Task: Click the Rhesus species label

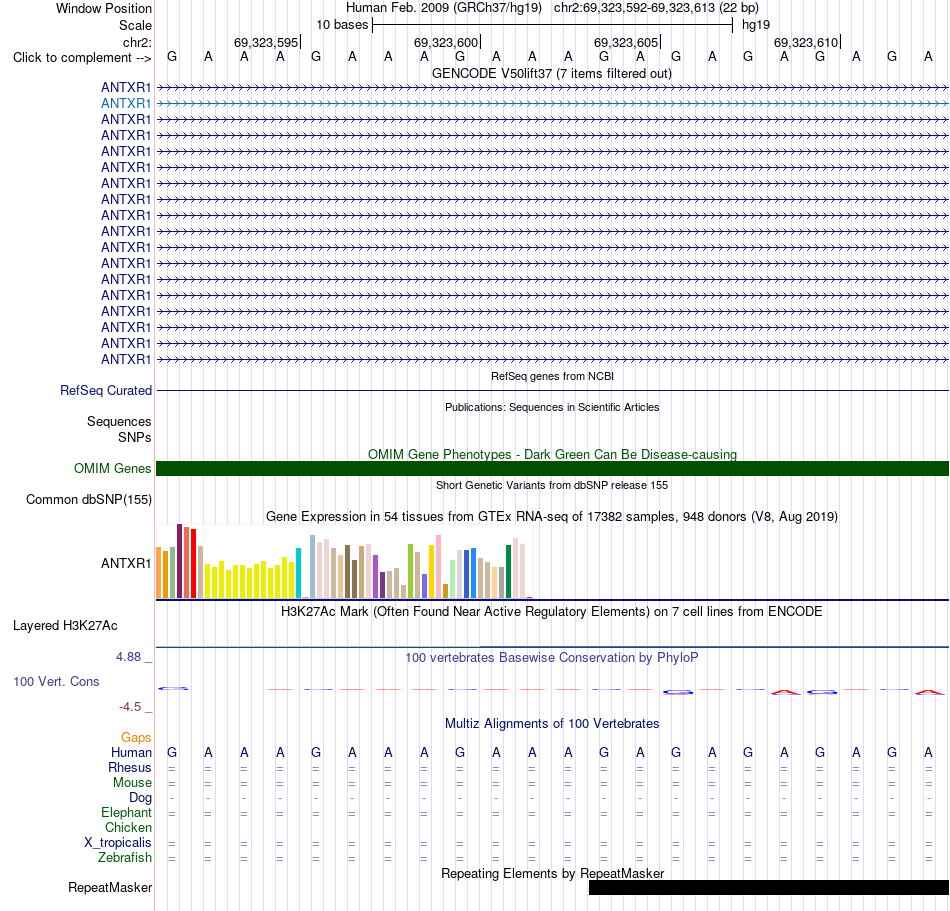Action: coord(130,767)
